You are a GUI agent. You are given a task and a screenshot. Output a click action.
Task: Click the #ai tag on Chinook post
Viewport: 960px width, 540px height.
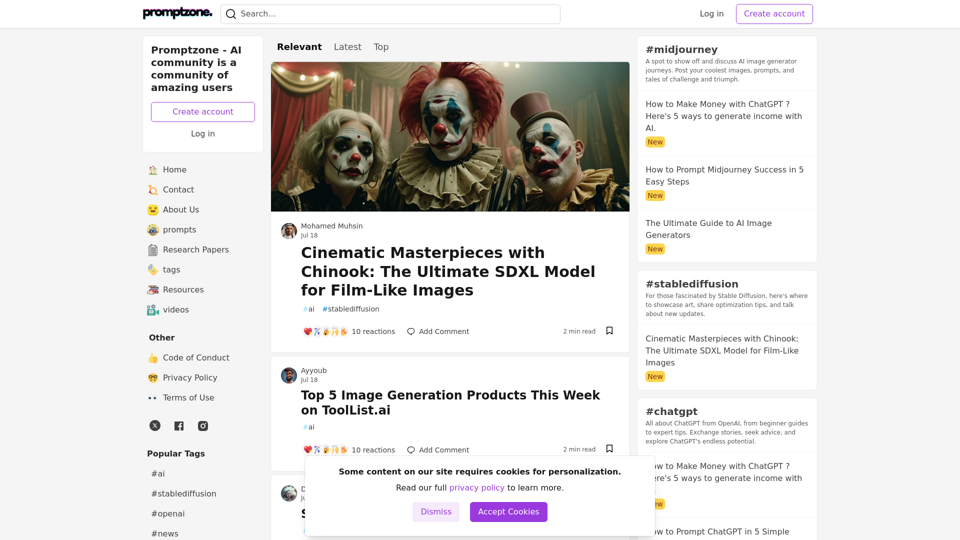click(309, 309)
